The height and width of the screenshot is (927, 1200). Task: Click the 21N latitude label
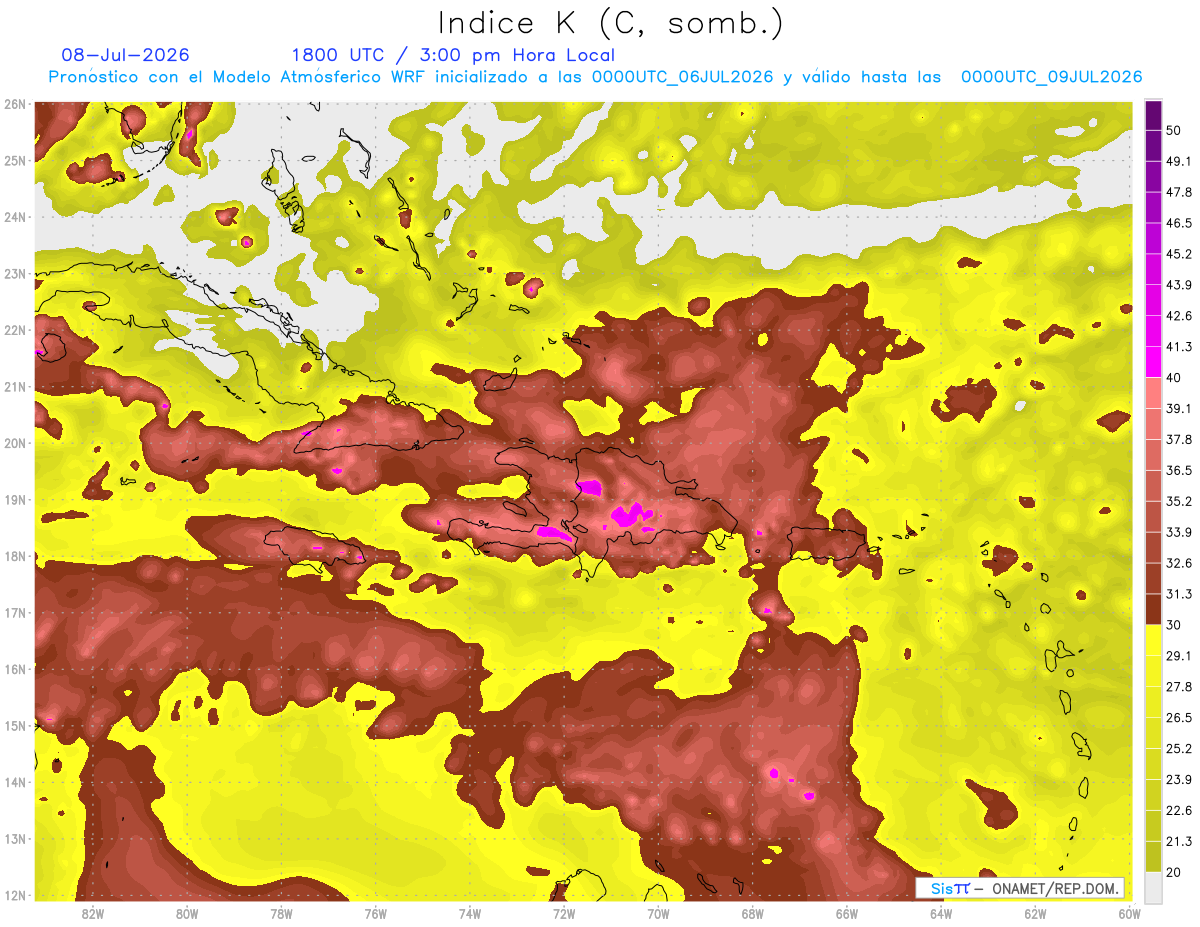pyautogui.click(x=15, y=386)
